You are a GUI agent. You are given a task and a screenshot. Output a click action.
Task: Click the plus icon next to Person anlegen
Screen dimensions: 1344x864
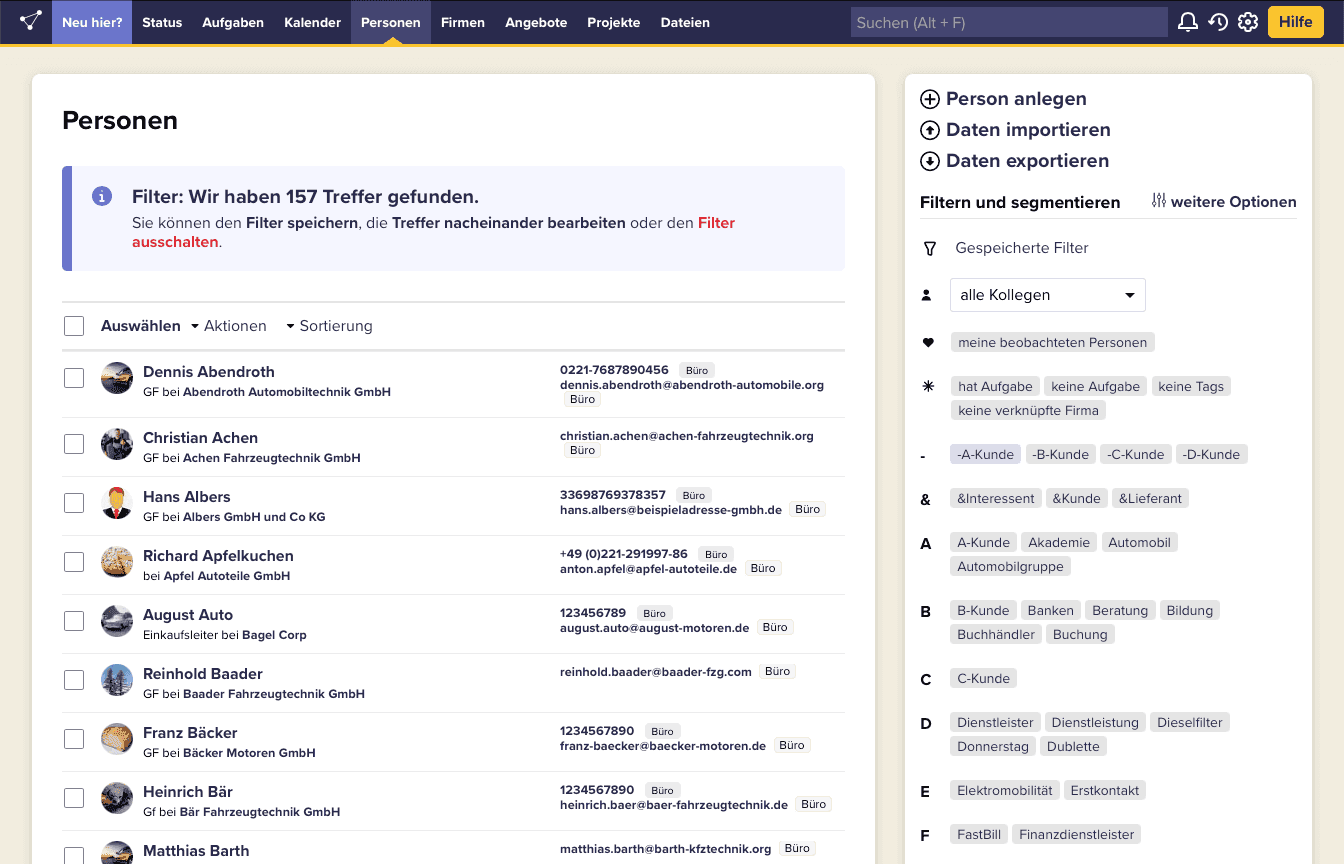tap(929, 98)
